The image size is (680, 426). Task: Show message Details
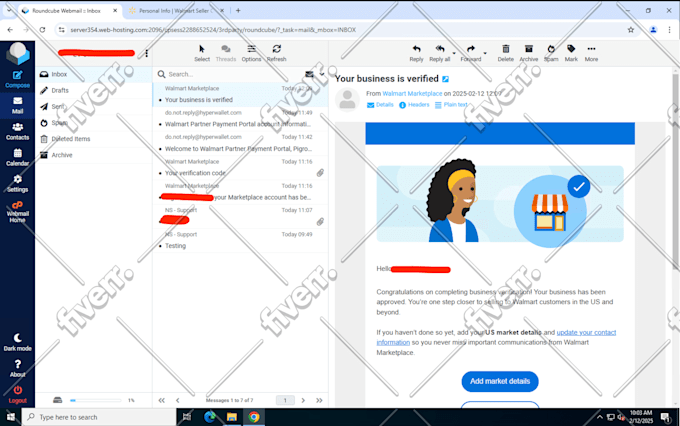pos(380,105)
